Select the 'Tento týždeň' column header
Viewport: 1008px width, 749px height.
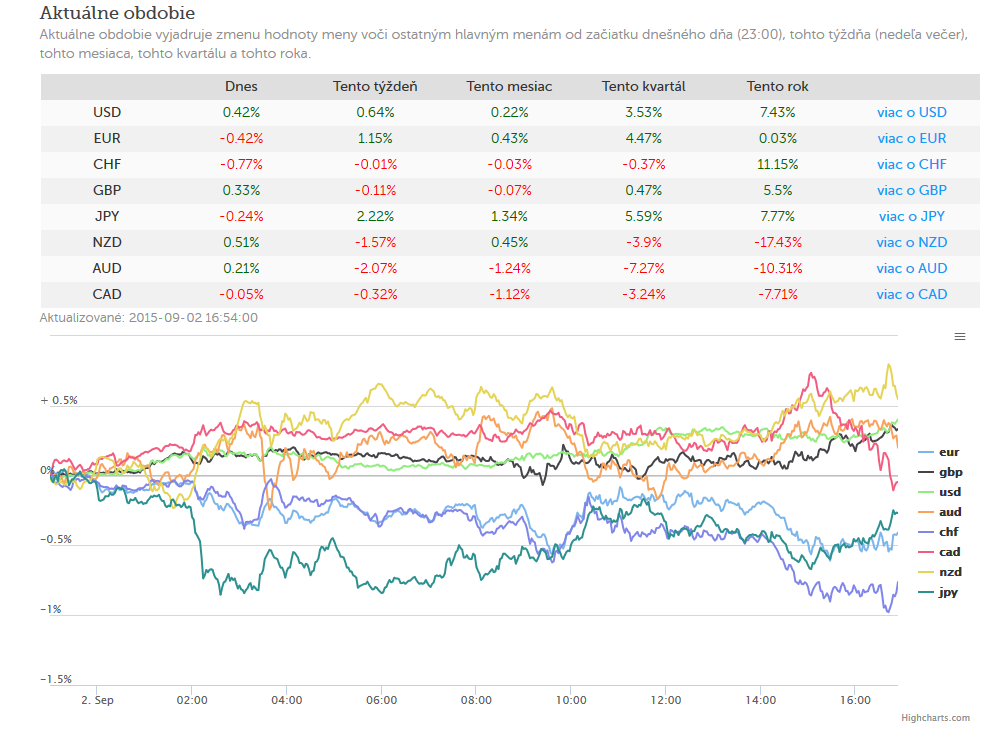pos(375,86)
